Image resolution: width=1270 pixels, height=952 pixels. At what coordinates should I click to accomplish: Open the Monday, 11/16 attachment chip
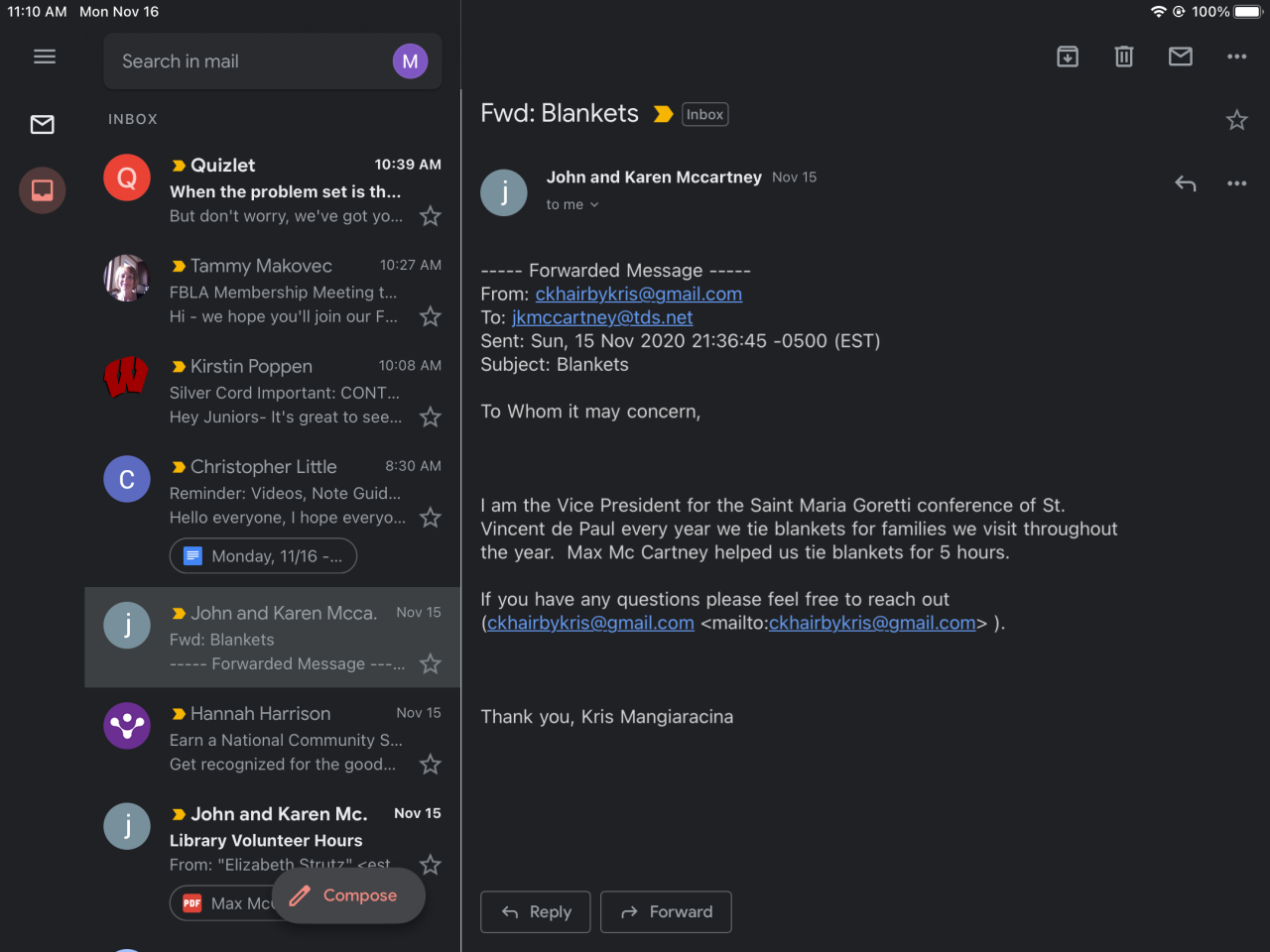[264, 556]
